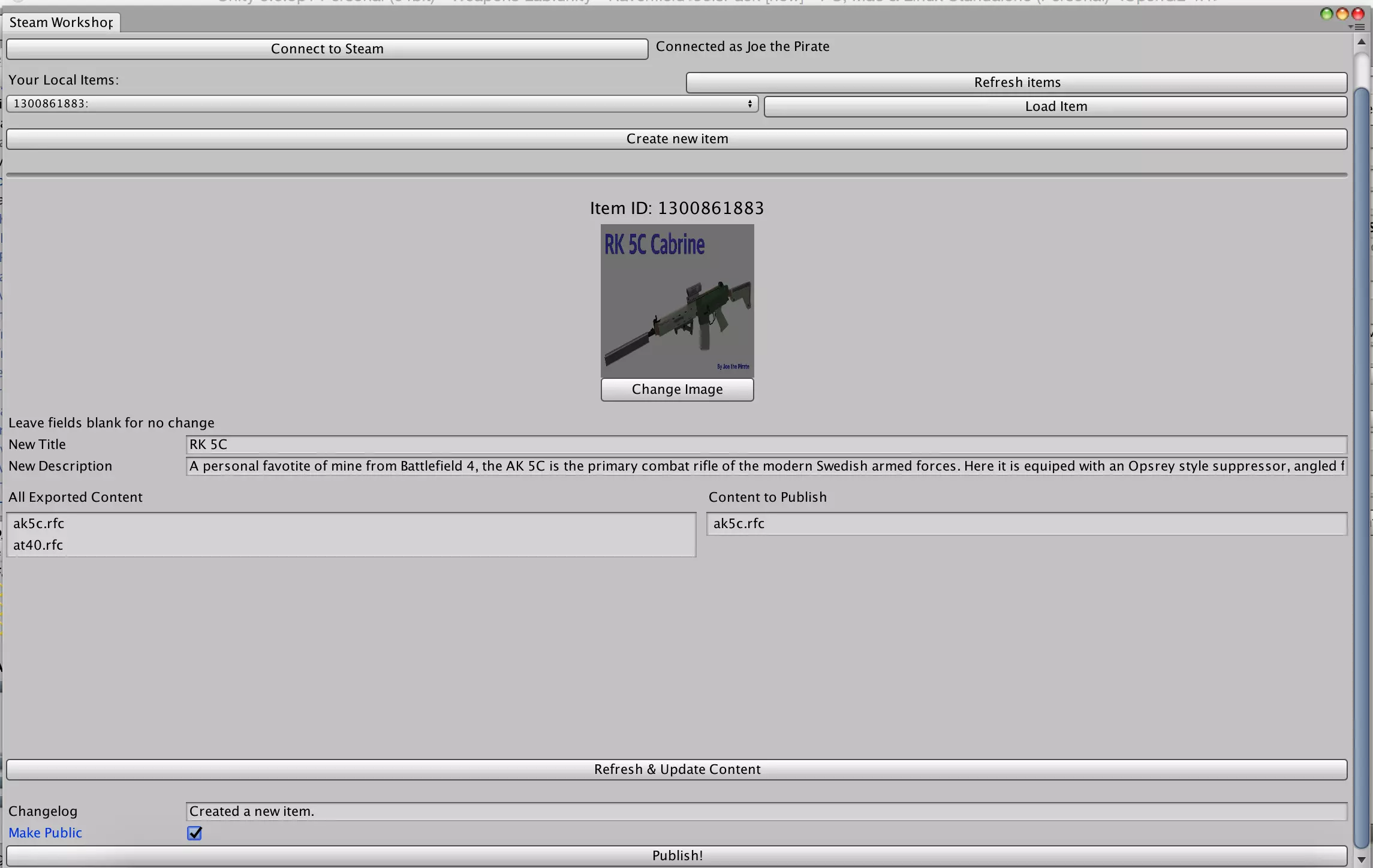Open the panel options hamburger menu
This screenshot has height=868, width=1373.
click(x=1359, y=26)
